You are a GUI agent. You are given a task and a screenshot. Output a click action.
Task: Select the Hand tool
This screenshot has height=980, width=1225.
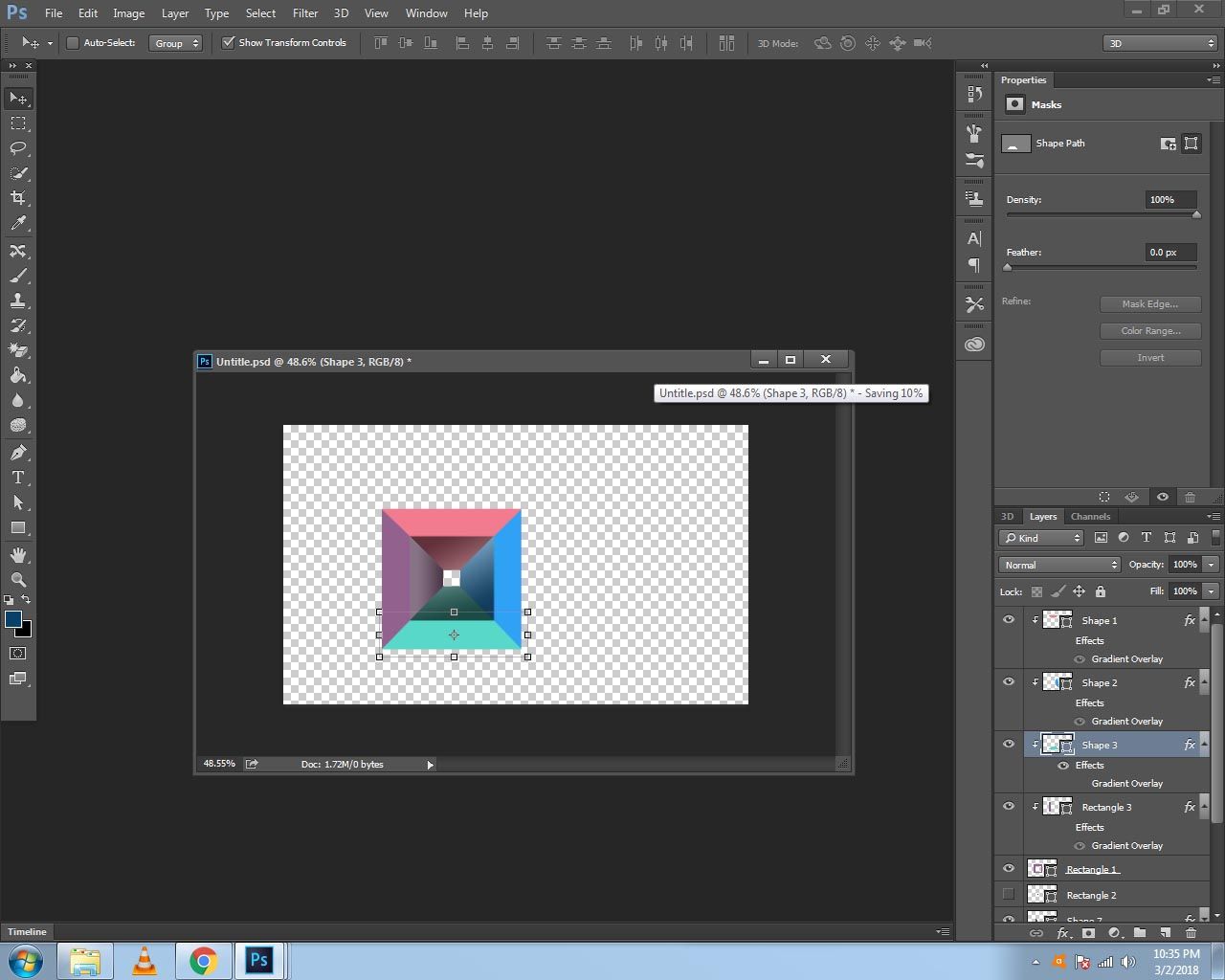click(x=18, y=555)
